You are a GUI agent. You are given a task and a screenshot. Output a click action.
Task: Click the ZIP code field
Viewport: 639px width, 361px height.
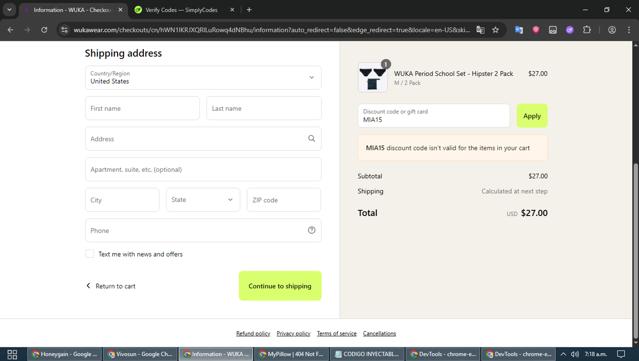click(284, 200)
